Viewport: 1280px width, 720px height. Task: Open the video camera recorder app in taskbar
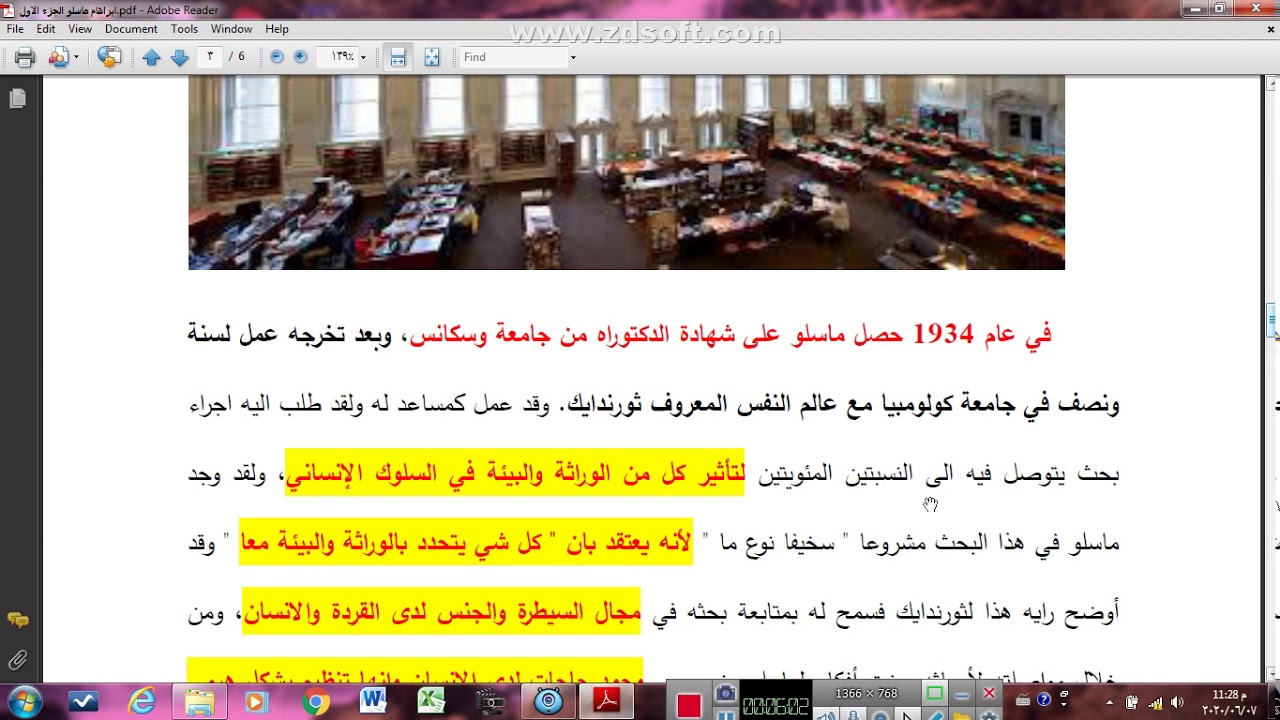coord(489,702)
